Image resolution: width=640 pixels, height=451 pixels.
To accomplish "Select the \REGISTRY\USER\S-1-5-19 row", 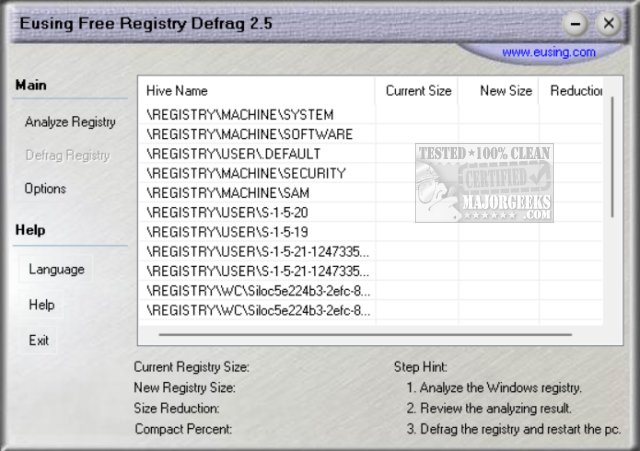I will tap(370, 232).
